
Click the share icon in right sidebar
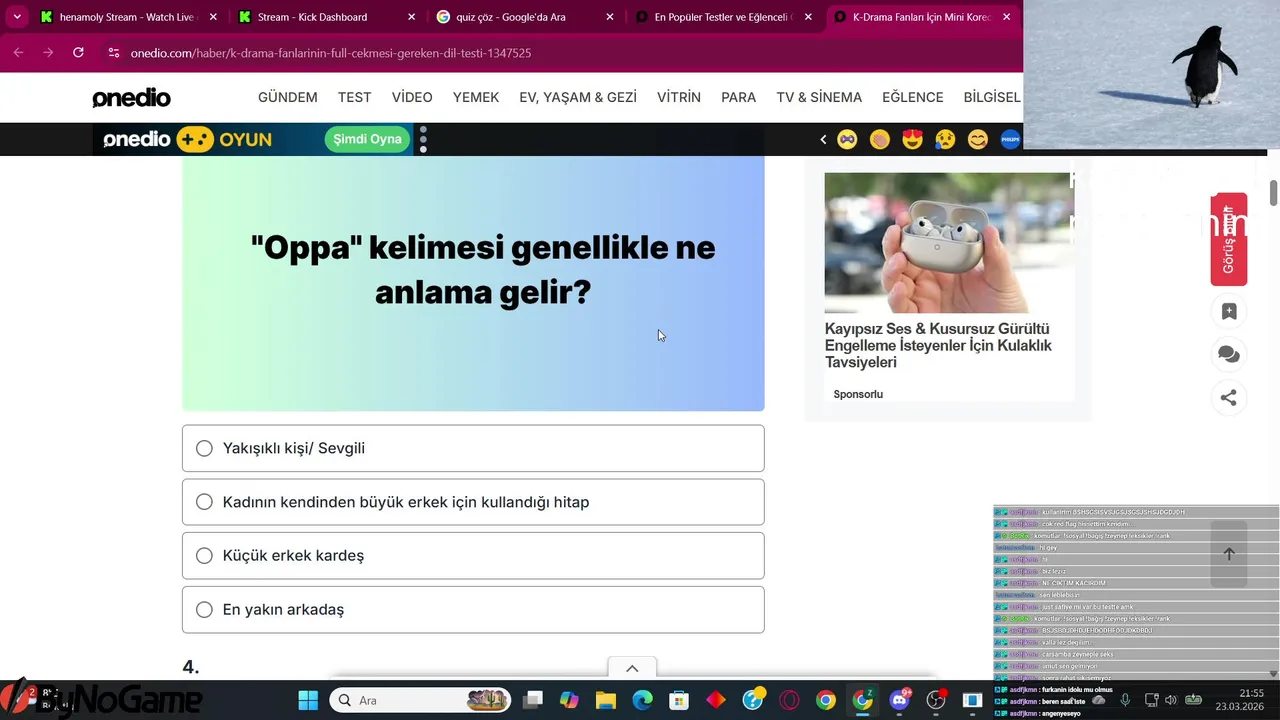[1229, 397]
